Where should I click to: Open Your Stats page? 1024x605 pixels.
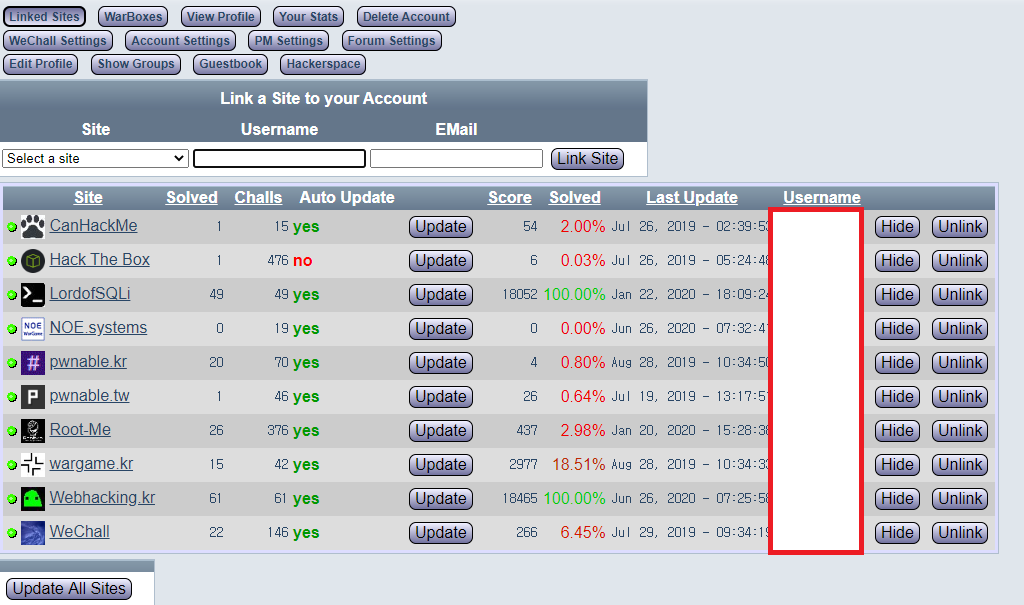pos(309,16)
